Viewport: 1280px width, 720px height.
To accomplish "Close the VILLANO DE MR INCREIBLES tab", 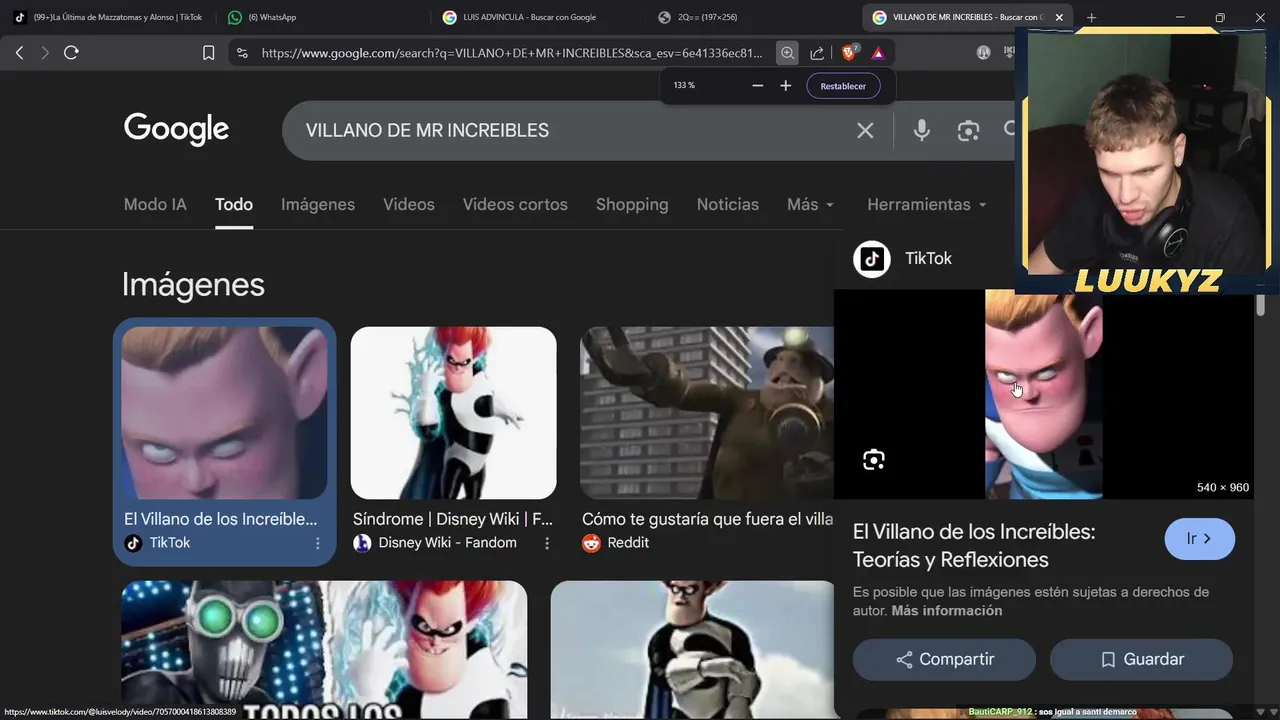I will click(x=1059, y=17).
